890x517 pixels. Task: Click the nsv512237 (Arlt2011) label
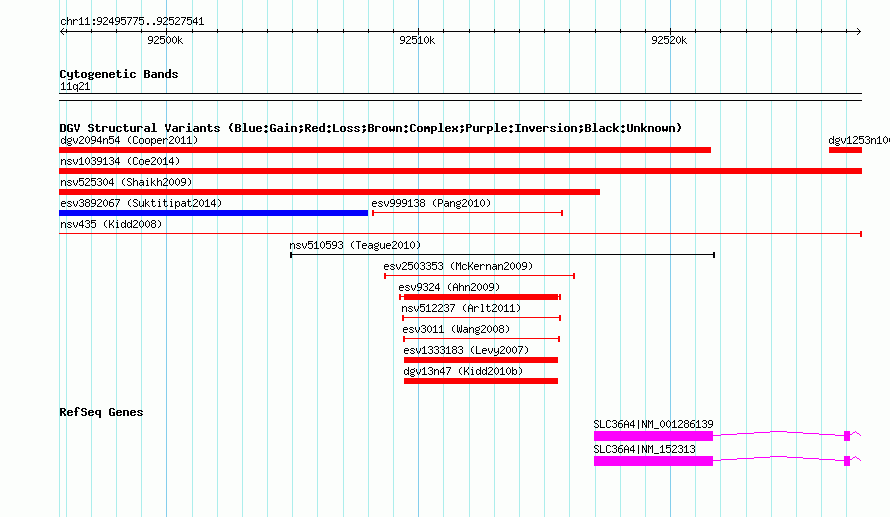click(461, 308)
